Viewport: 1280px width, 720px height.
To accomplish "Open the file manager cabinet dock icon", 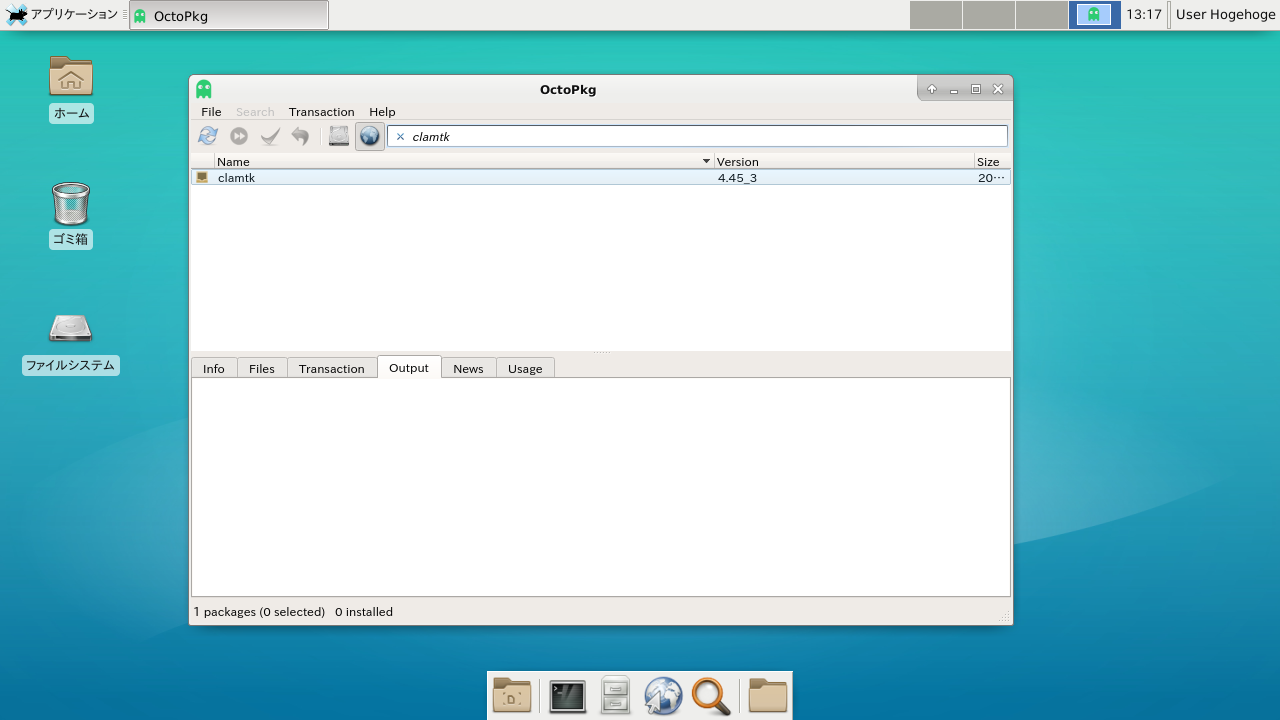I will coord(615,695).
